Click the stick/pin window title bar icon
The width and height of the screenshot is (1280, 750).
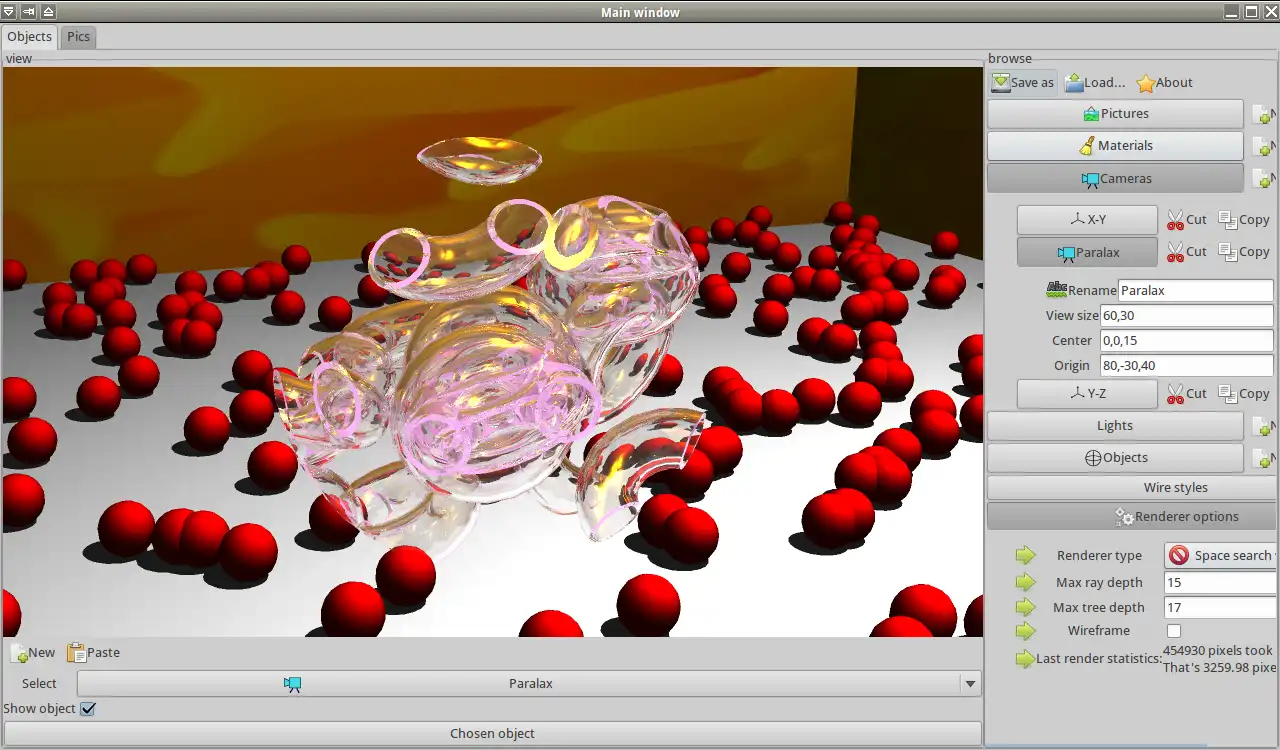28,12
